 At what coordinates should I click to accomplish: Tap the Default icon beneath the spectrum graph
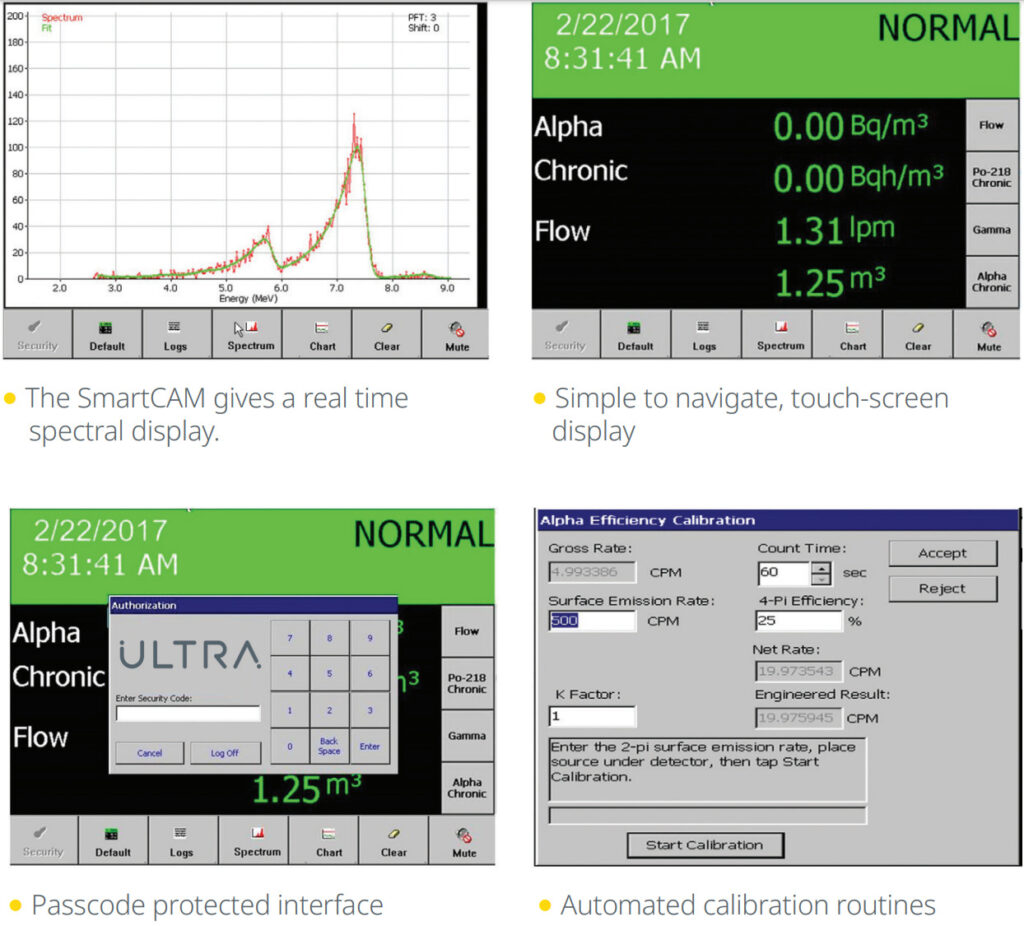(x=106, y=334)
